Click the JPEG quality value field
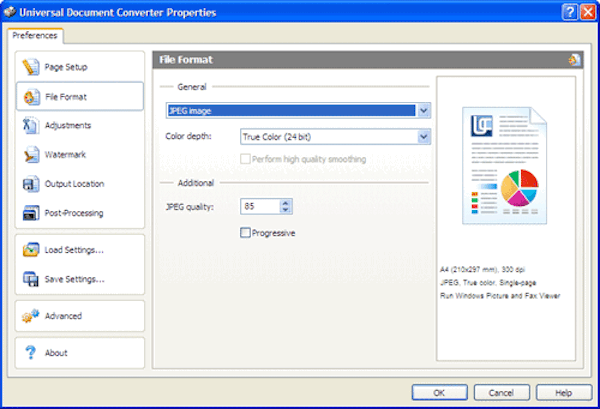This screenshot has width=600, height=409. [259, 207]
